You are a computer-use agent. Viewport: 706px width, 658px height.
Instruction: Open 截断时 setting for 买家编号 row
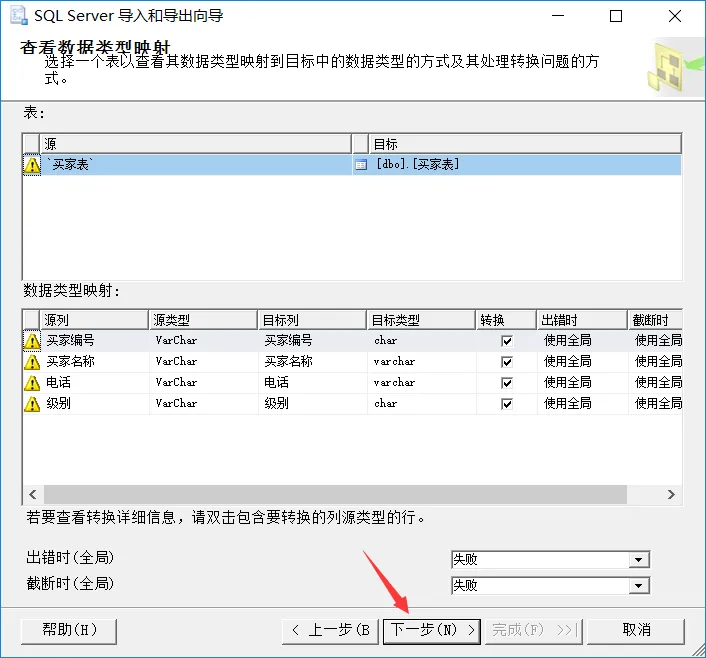[656, 340]
